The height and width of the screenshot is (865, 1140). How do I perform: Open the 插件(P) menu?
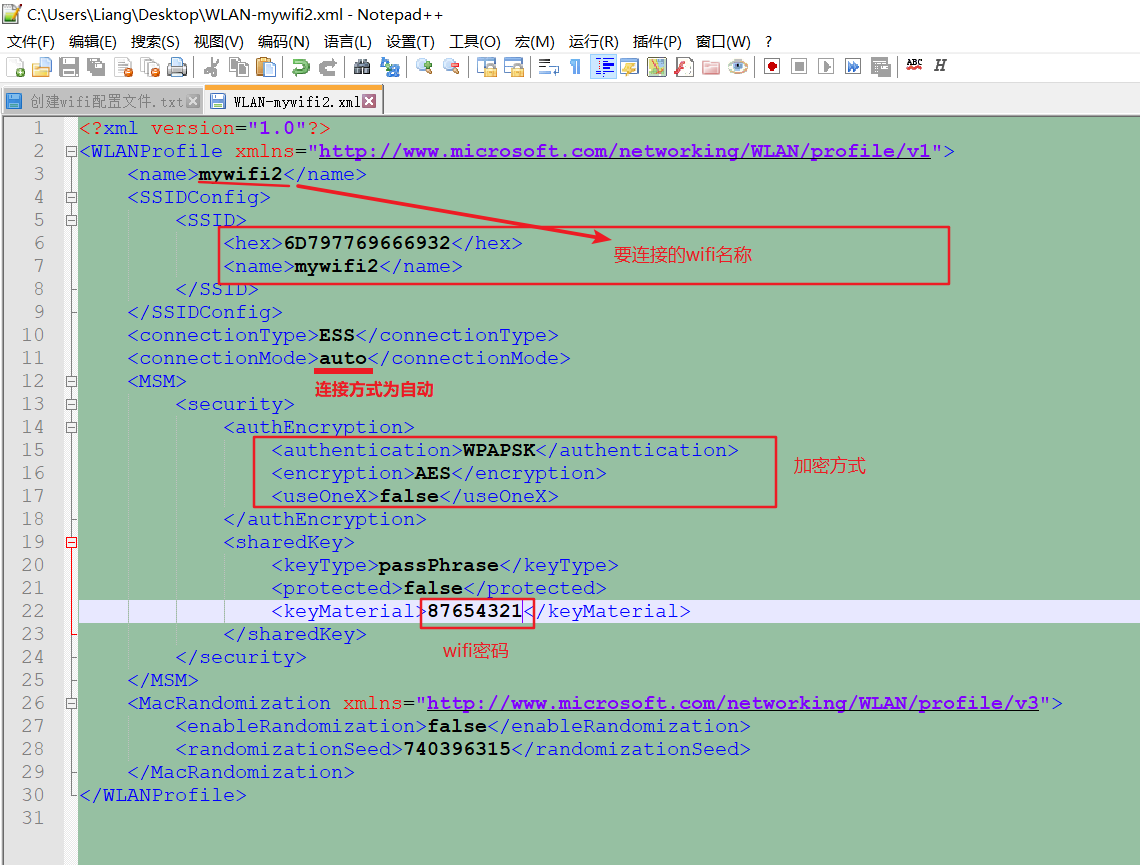coord(656,42)
